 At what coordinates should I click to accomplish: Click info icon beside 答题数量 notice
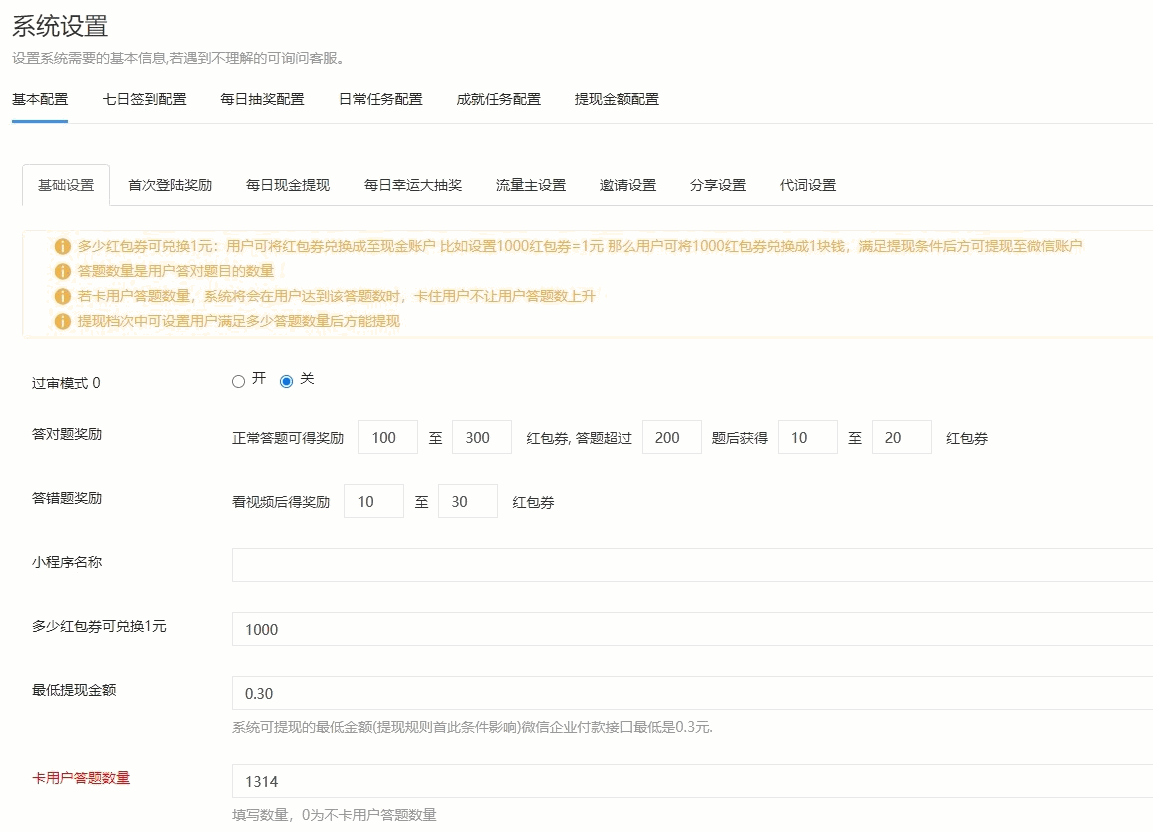(x=63, y=271)
